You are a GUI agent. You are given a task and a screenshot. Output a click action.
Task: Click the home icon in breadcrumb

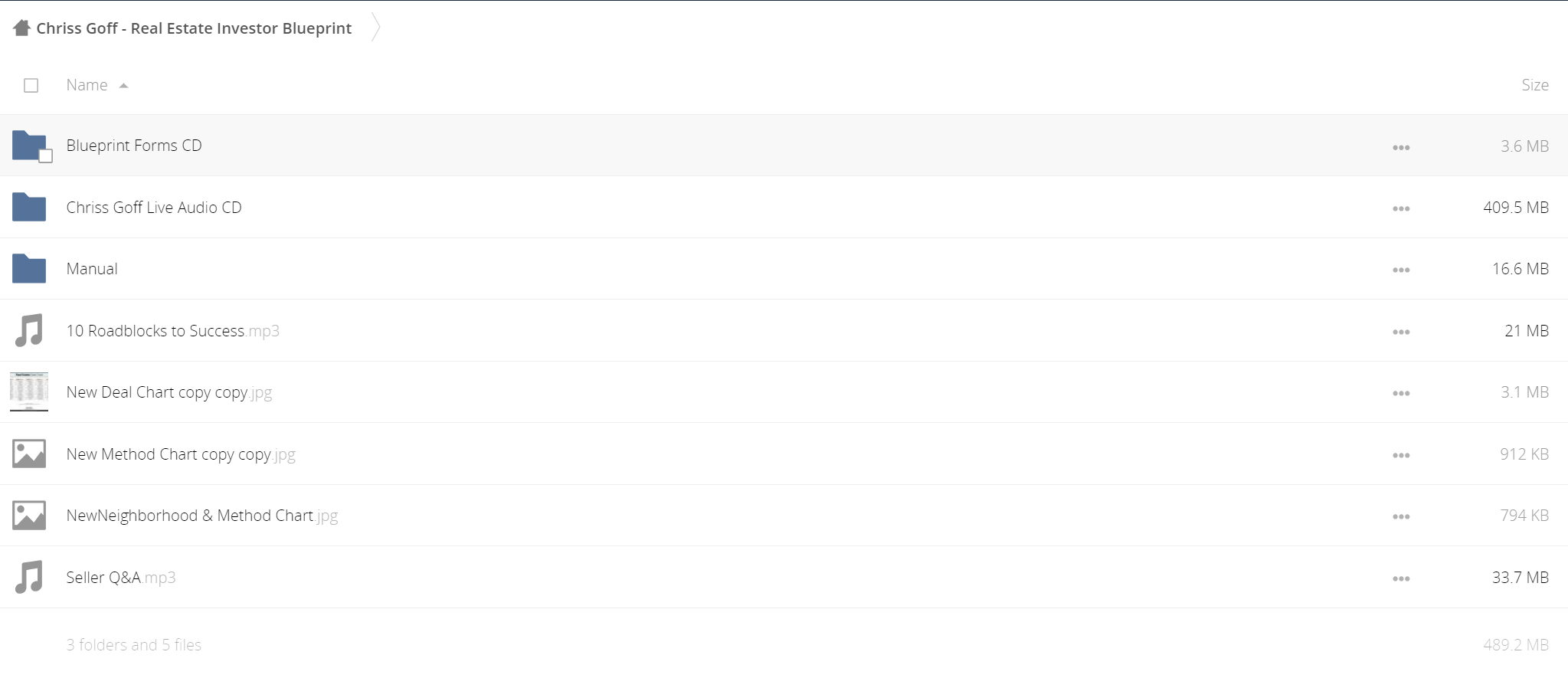point(21,28)
